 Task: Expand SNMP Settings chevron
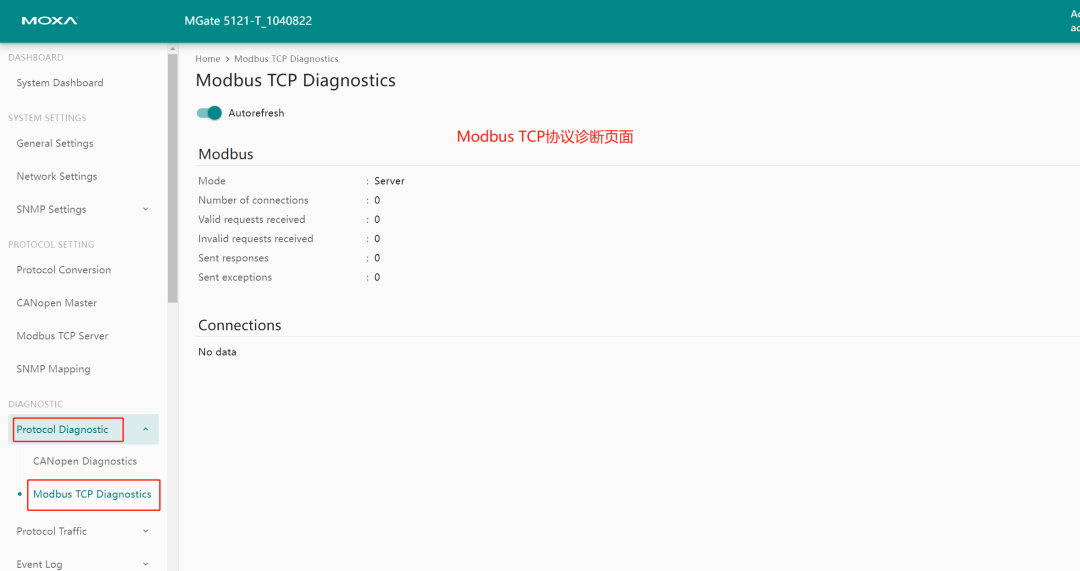[145, 209]
